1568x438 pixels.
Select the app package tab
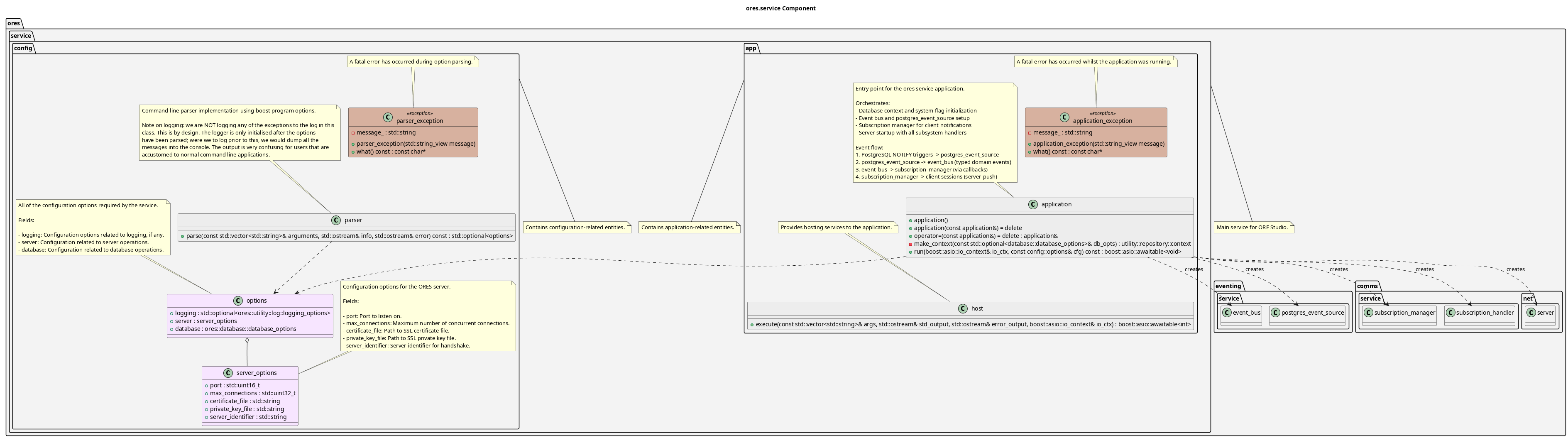751,49
